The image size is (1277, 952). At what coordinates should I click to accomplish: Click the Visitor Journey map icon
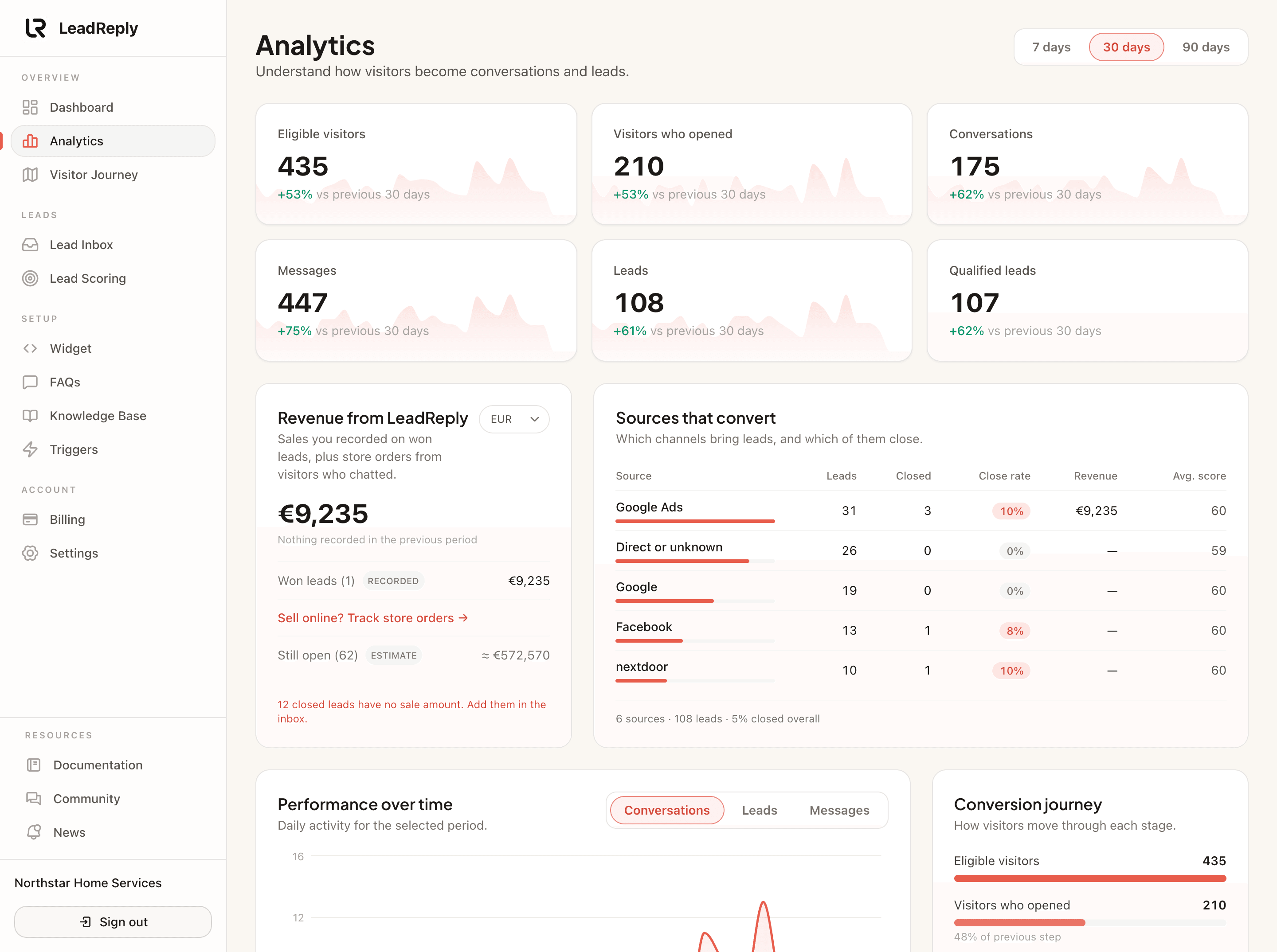(x=30, y=175)
